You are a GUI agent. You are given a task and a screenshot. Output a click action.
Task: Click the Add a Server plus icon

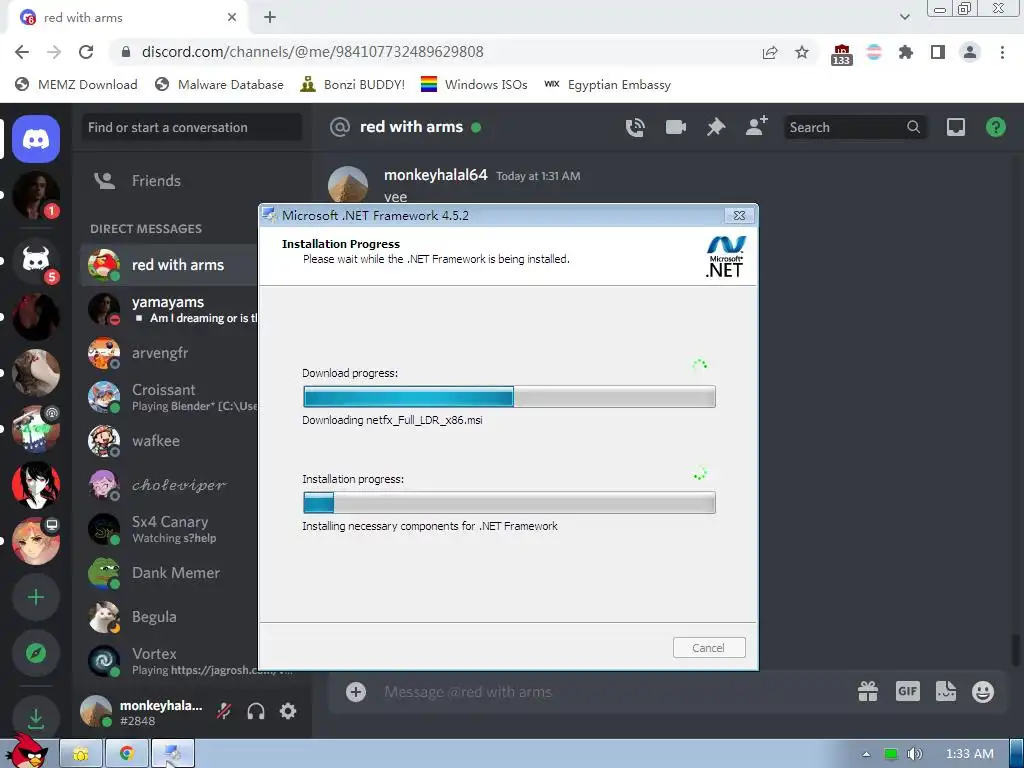point(36,597)
